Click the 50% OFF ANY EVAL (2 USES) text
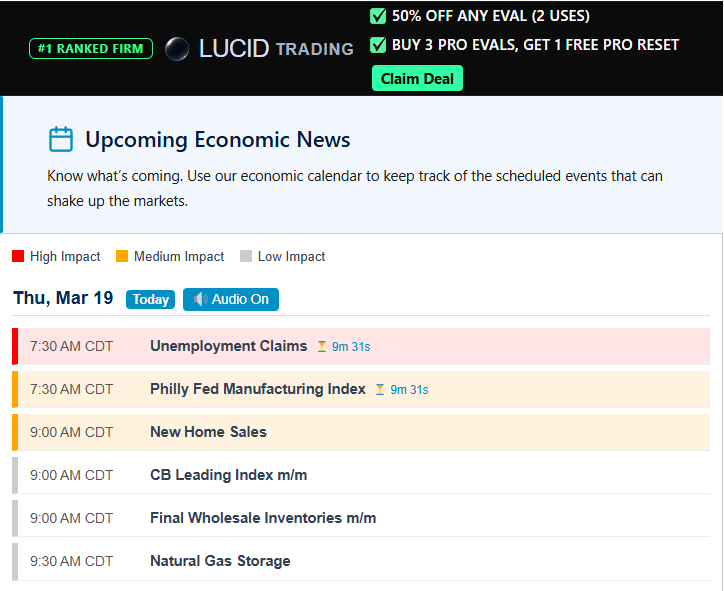 pyautogui.click(x=491, y=16)
